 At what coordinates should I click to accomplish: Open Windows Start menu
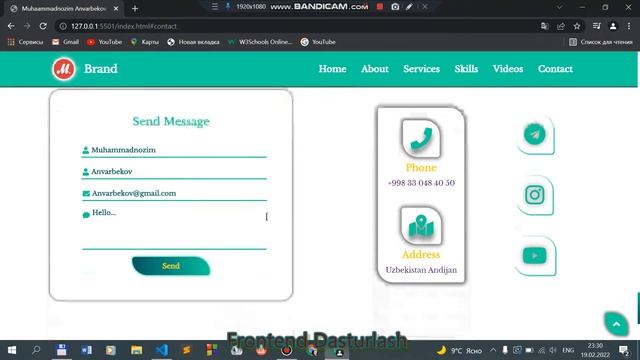pos(12,350)
